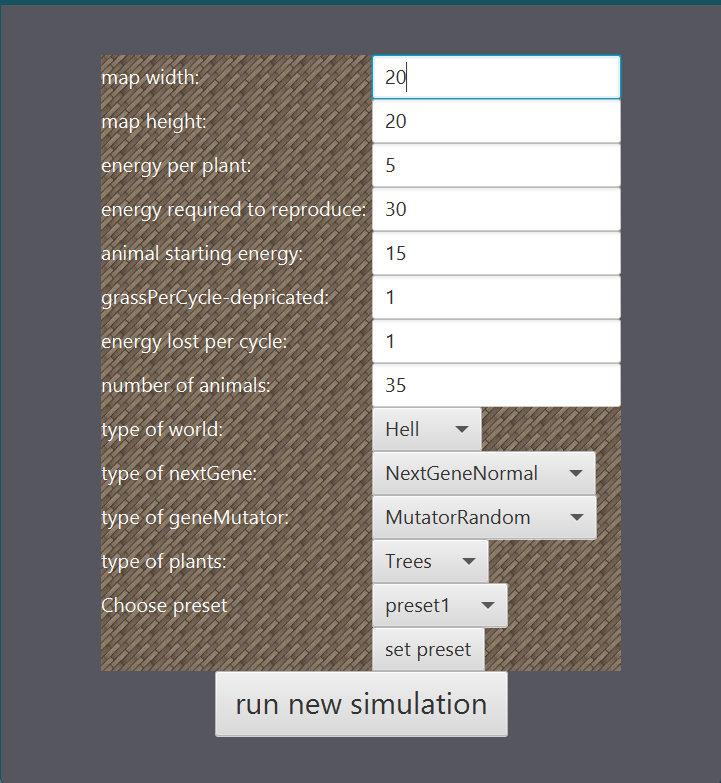
Task: Click the 'type of geneMutator:' label
Action: (x=195, y=517)
